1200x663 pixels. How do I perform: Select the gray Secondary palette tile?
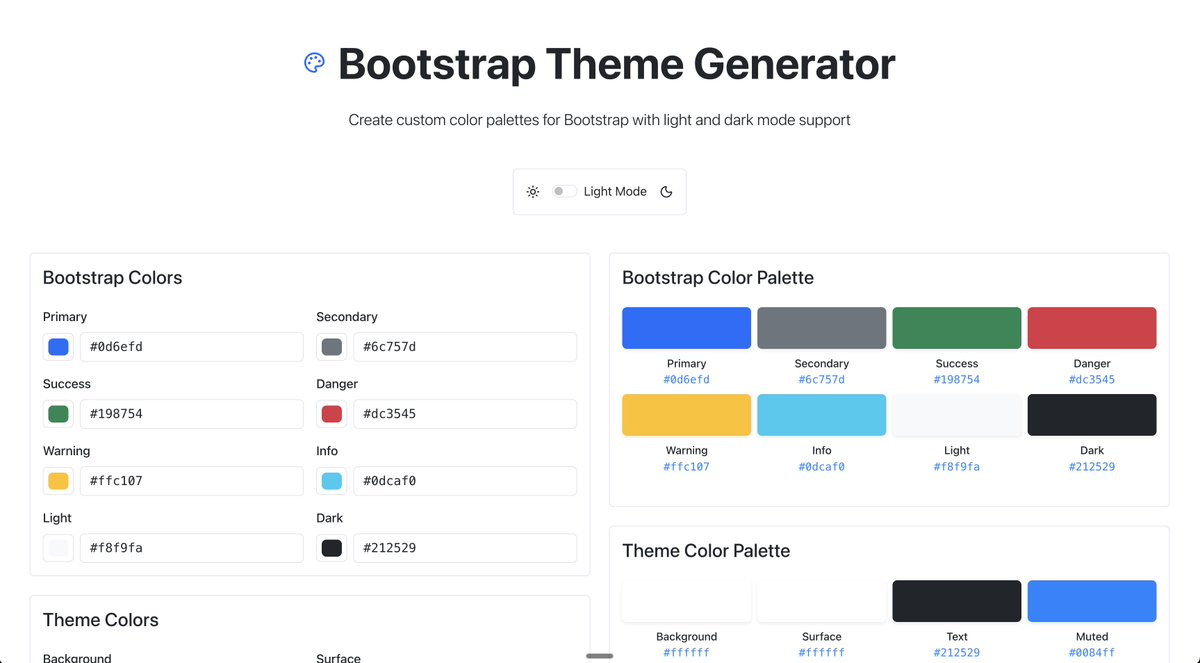coord(821,328)
